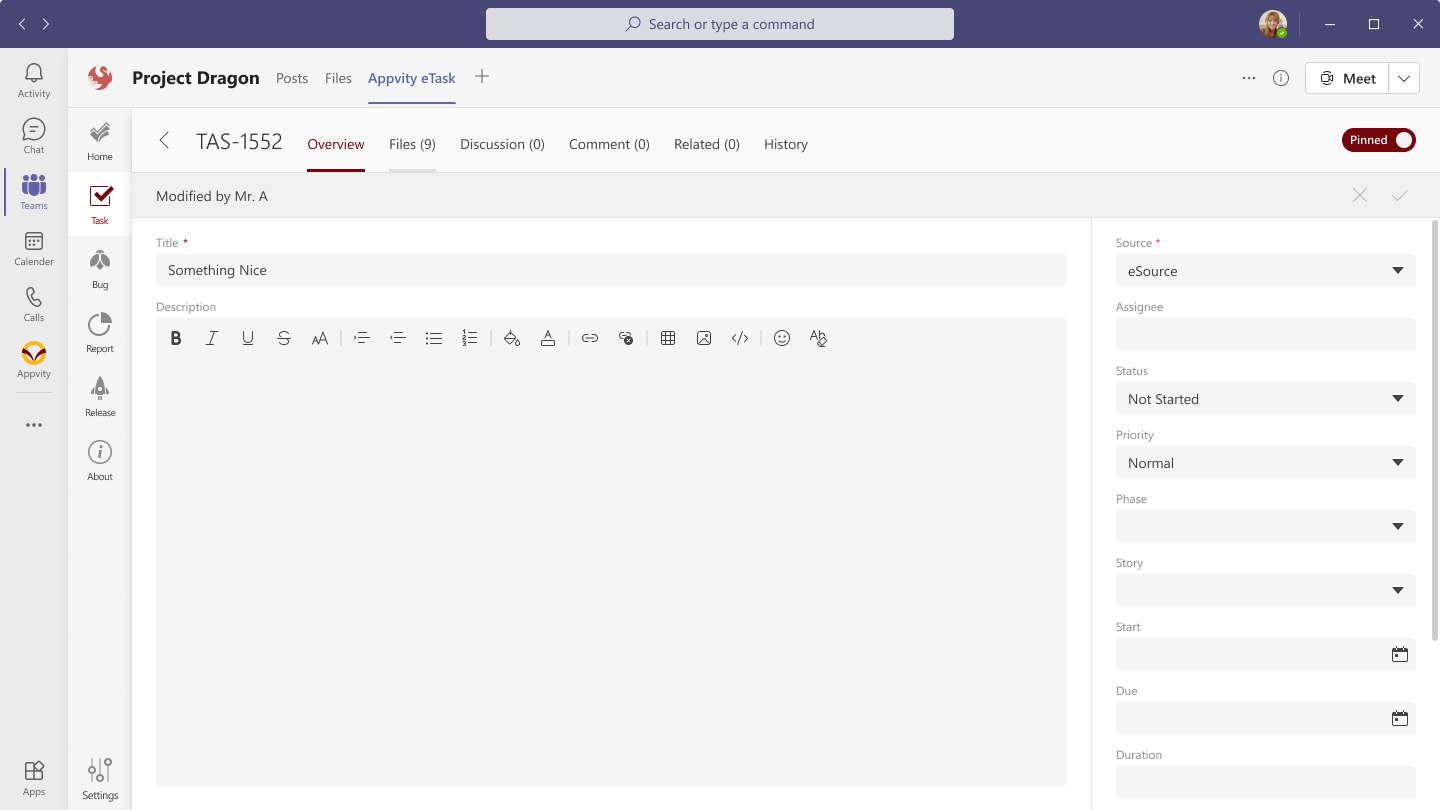This screenshot has width=1440, height=810.
Task: Insert a hyperlink in the description
Action: (x=590, y=338)
